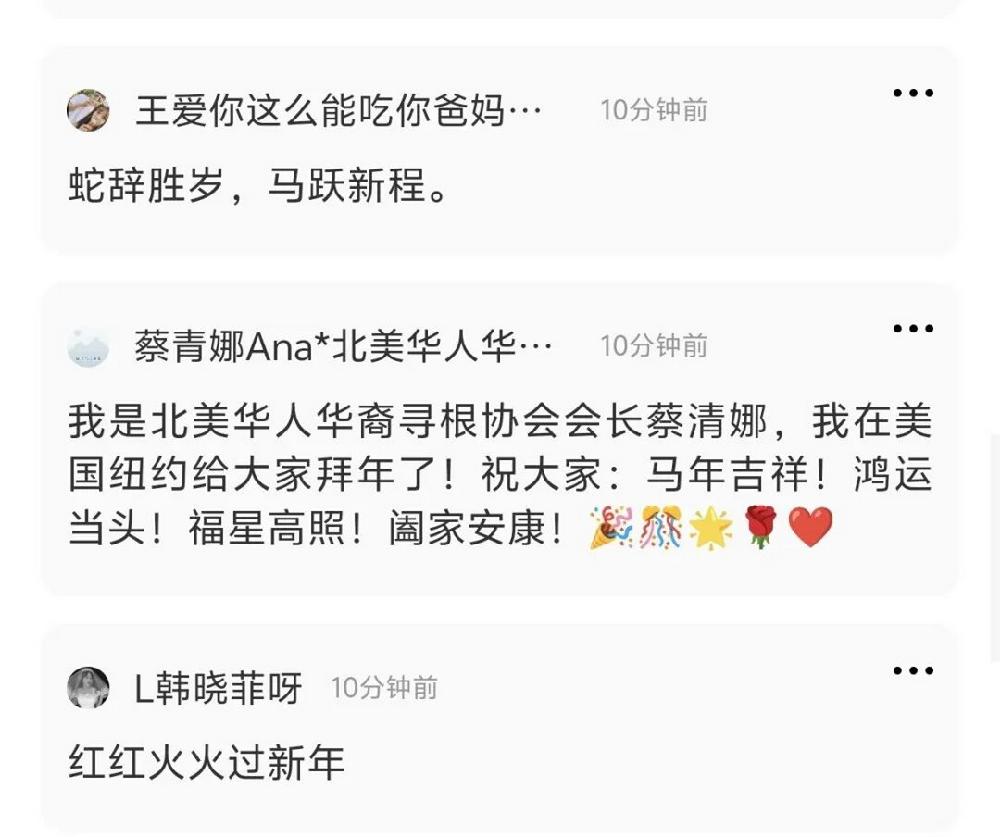Select the comment 红红火火过新年
Image resolution: width=1000 pixels, height=837 pixels.
point(207,762)
